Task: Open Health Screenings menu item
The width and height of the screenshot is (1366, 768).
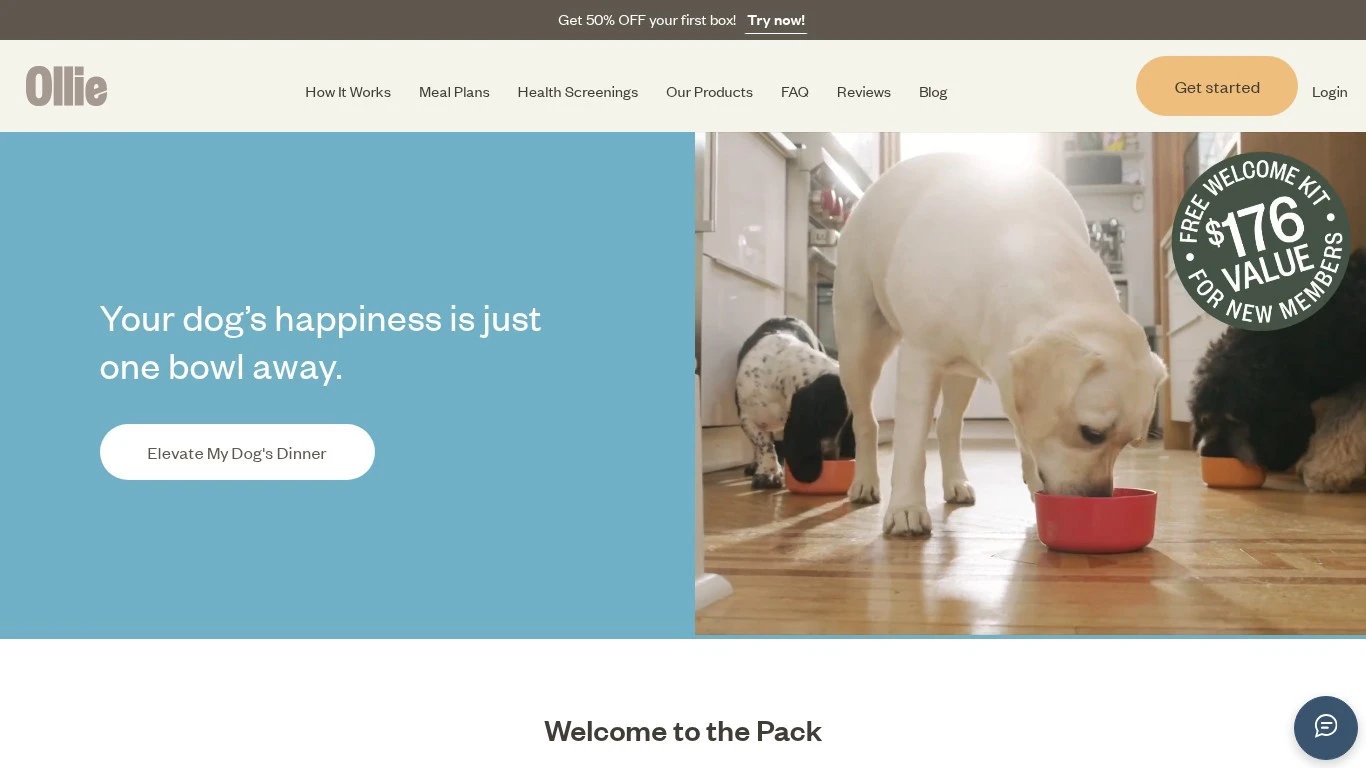Action: 577,92
